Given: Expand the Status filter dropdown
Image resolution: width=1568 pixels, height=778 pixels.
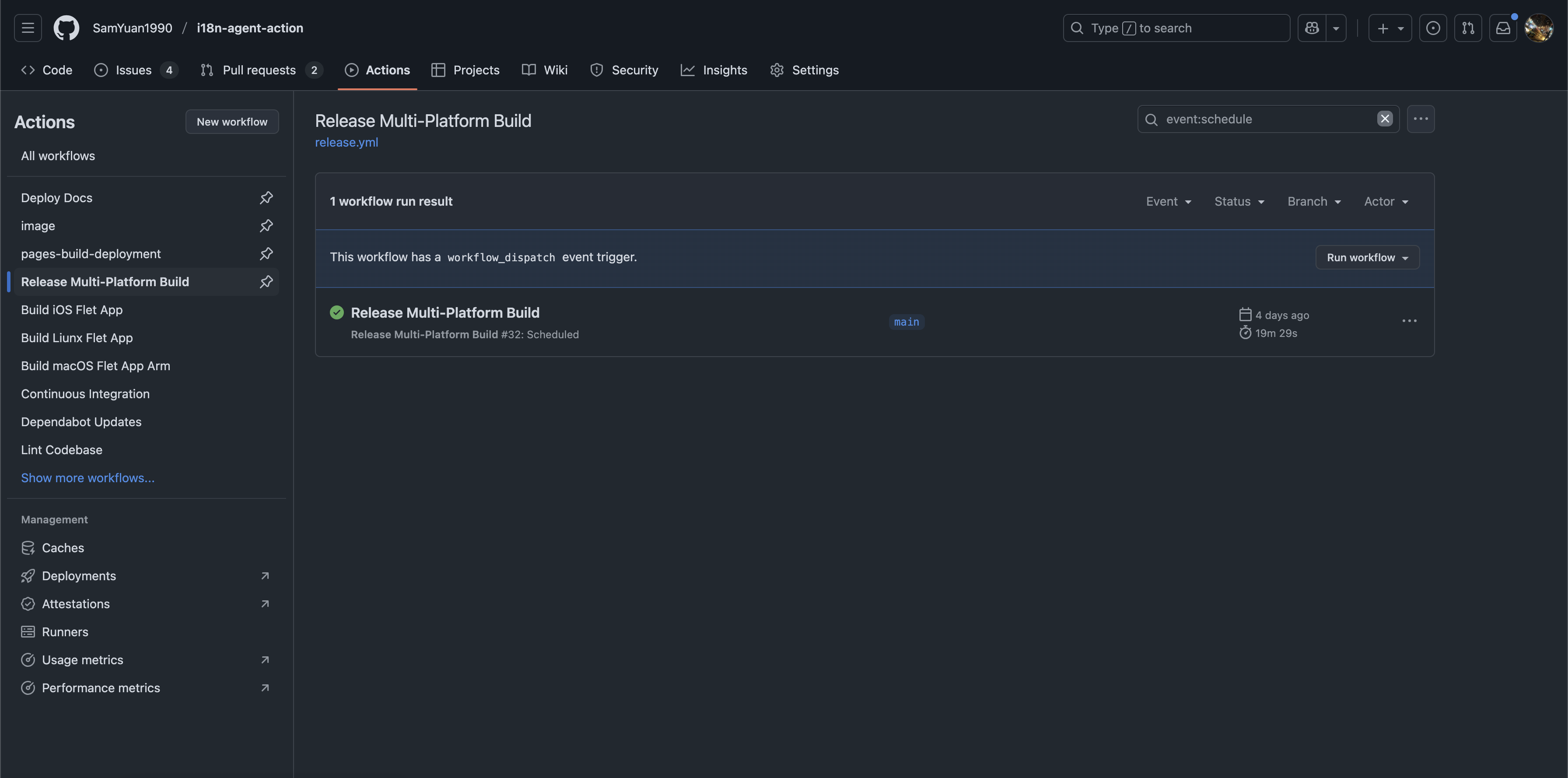Looking at the screenshot, I should click(x=1239, y=201).
